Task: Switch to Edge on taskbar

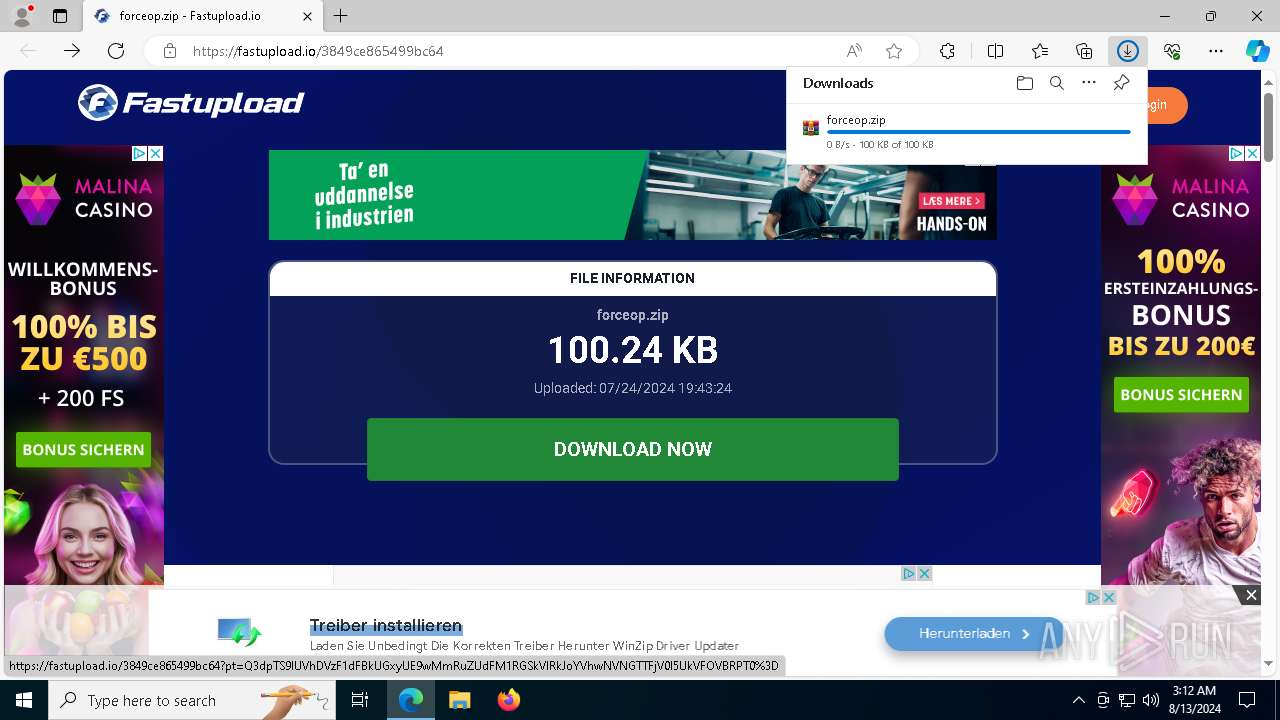Action: (411, 700)
